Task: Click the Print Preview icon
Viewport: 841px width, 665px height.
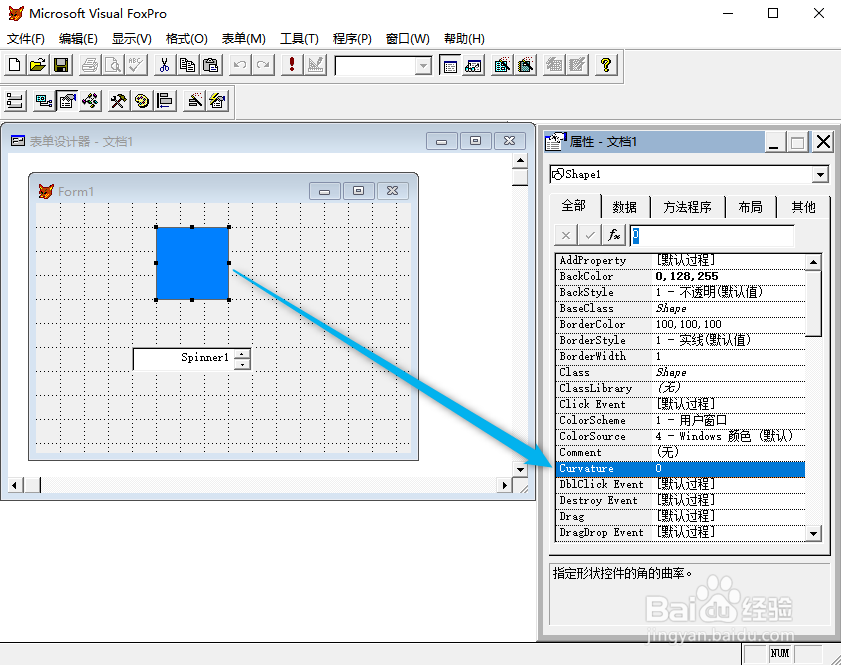Action: pos(113,65)
